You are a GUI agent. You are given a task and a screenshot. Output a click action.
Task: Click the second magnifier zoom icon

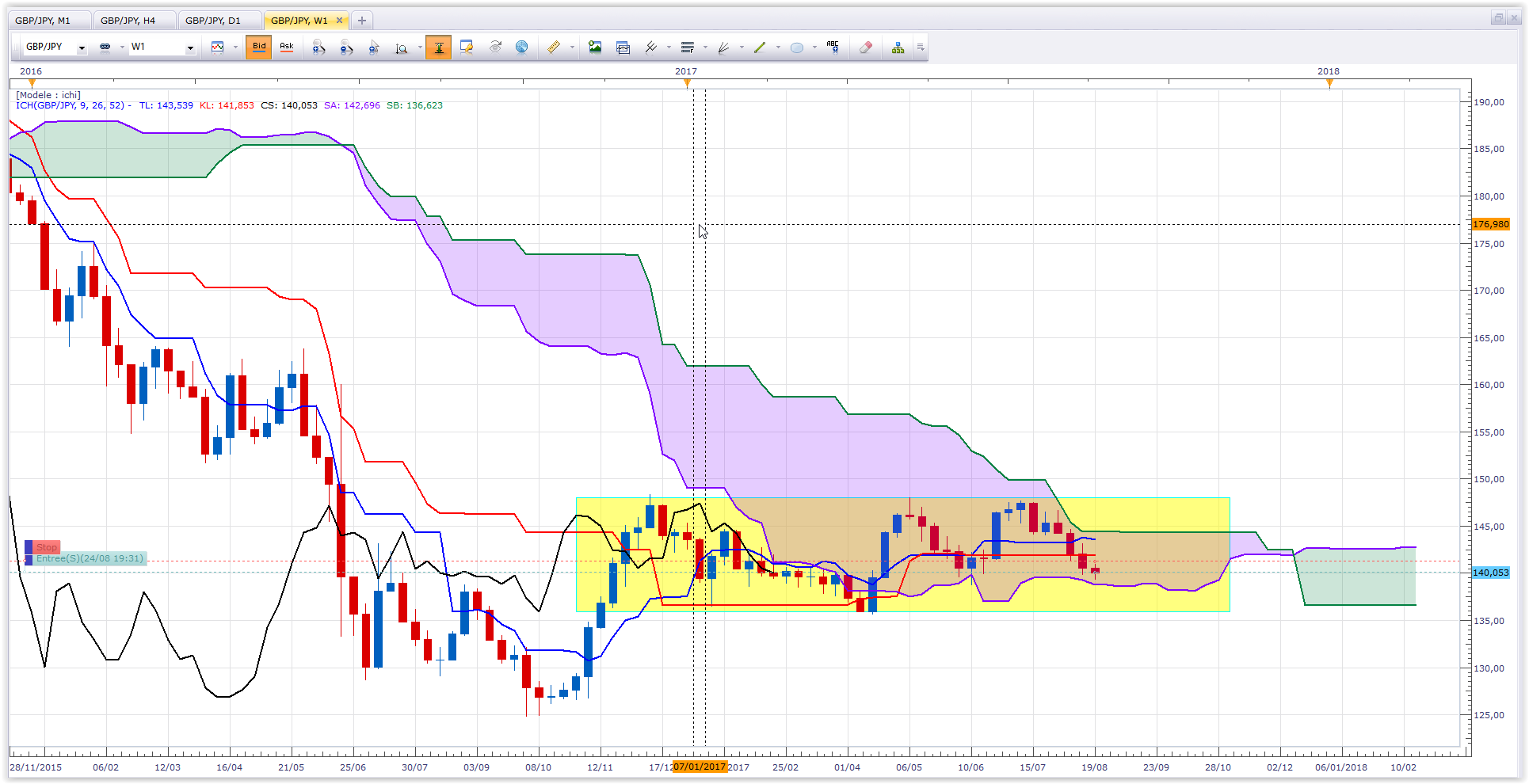(x=346, y=48)
